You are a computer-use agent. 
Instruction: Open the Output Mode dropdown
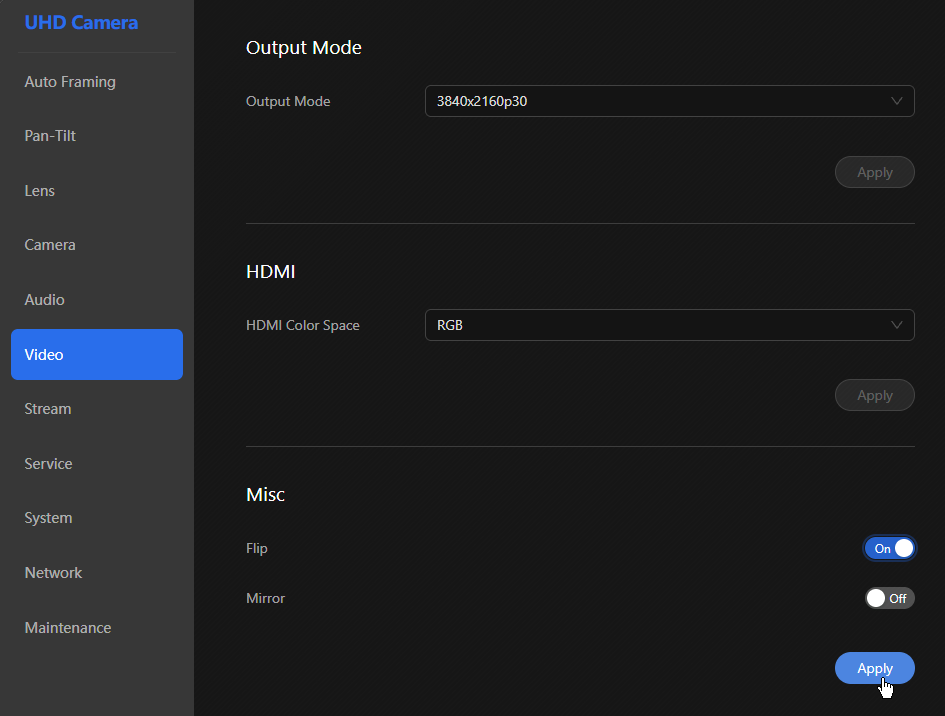click(x=670, y=101)
